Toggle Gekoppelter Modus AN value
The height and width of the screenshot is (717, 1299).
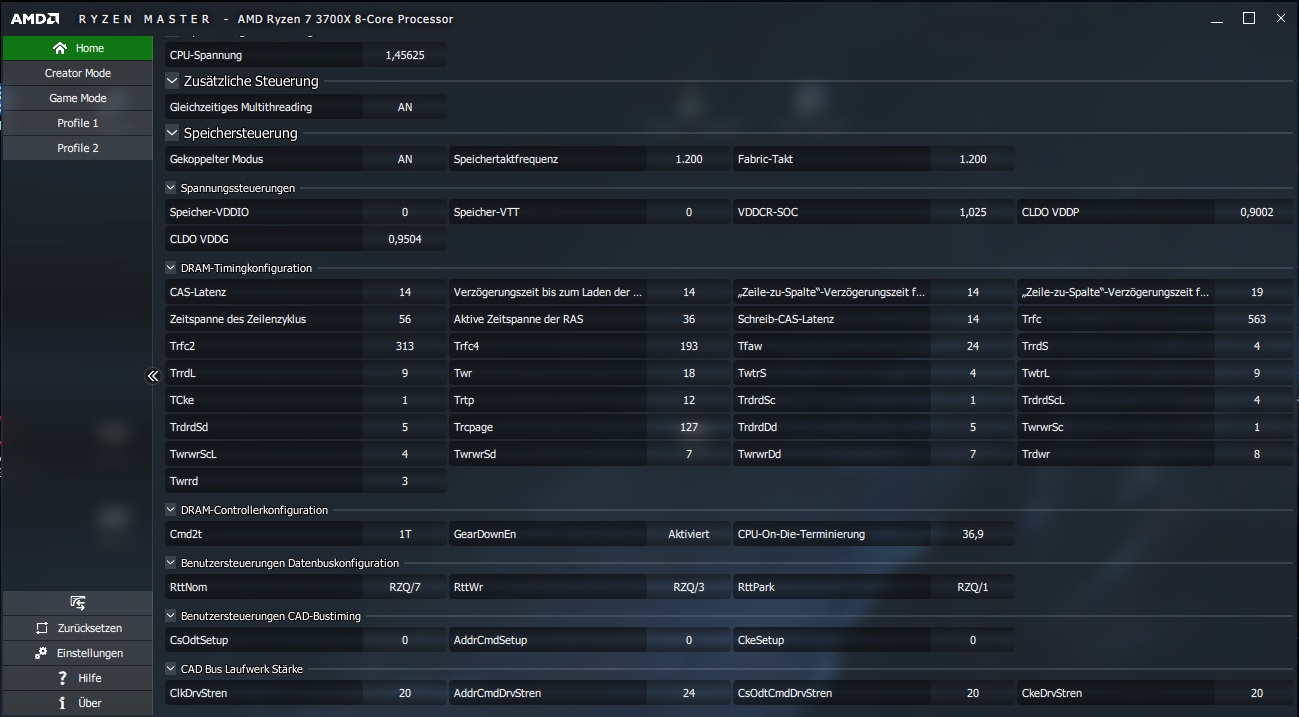click(x=405, y=159)
